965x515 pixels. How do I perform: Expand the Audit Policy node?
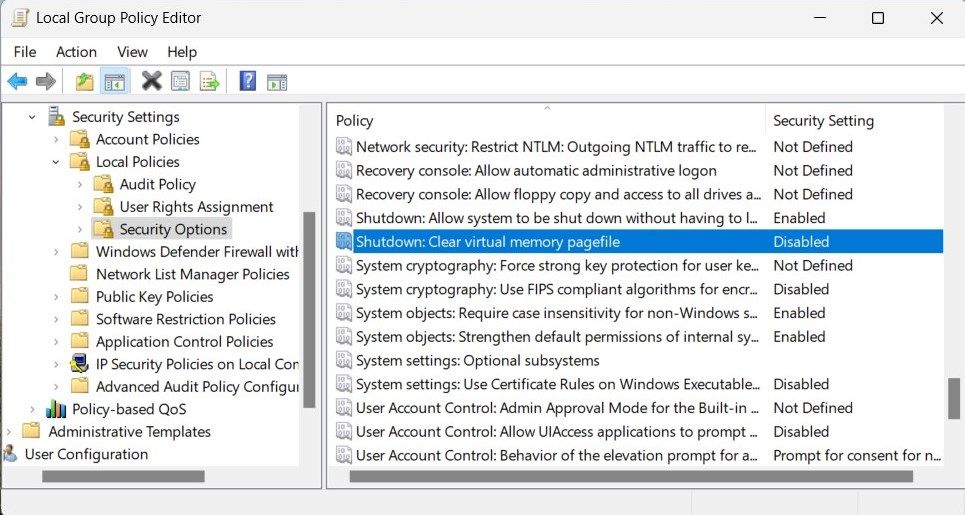click(x=80, y=184)
